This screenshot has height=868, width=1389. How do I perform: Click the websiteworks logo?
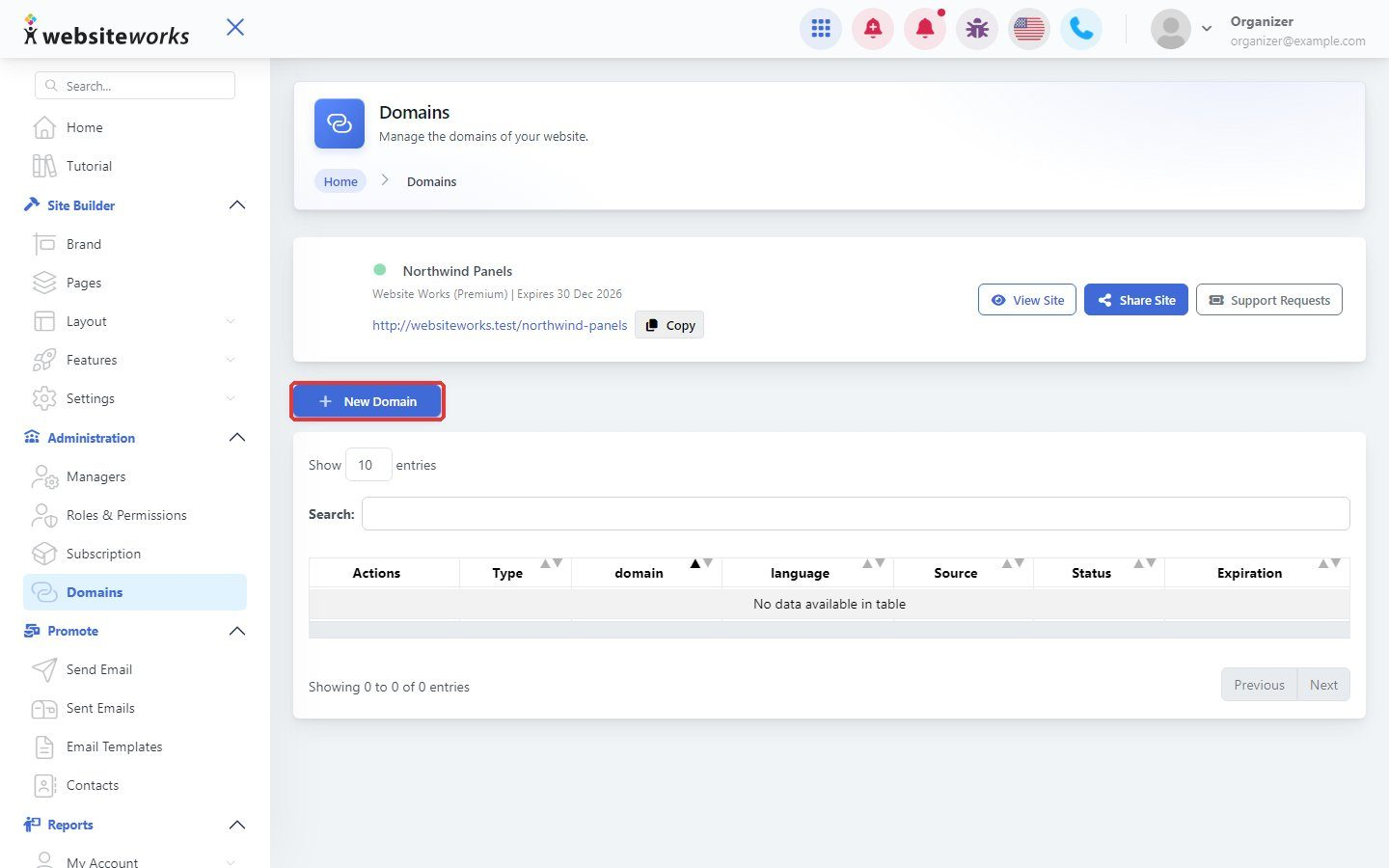[106, 31]
